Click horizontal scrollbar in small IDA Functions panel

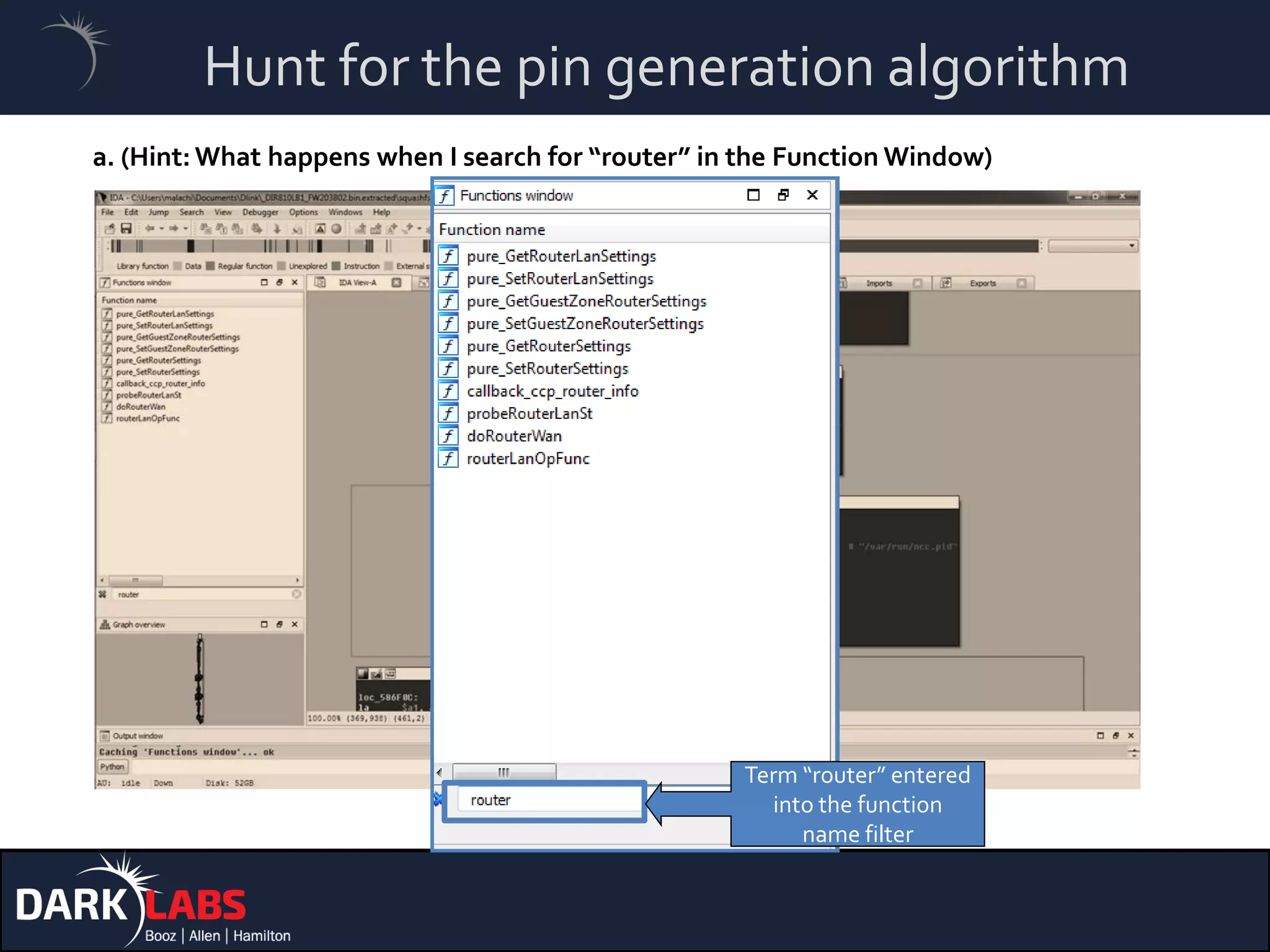tap(200, 581)
